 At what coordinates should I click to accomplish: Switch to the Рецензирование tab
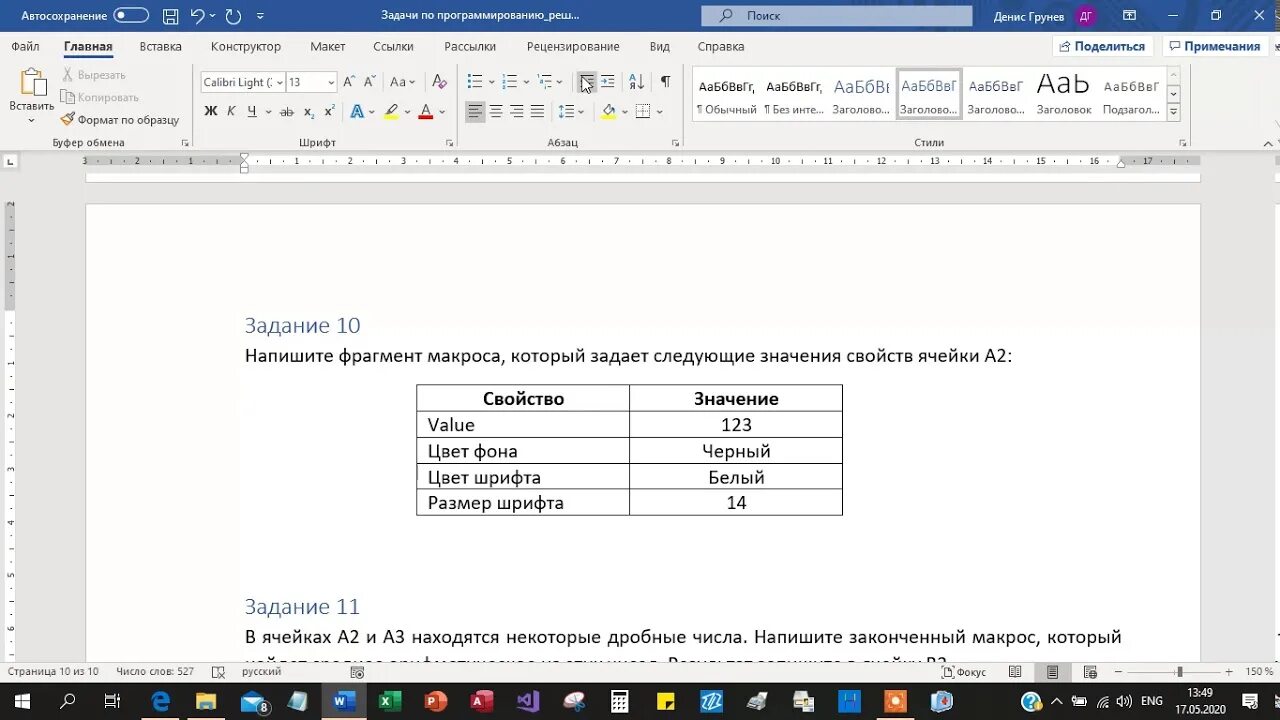tap(573, 46)
